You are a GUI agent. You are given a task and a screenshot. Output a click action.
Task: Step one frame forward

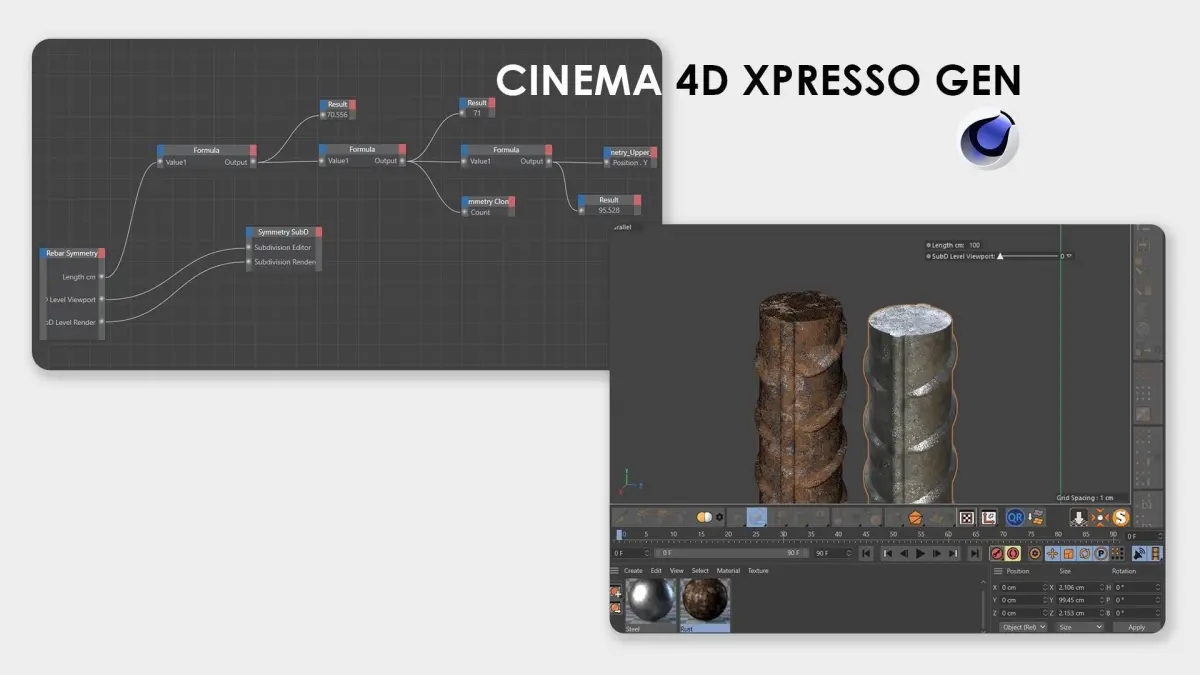pyautogui.click(x=937, y=553)
